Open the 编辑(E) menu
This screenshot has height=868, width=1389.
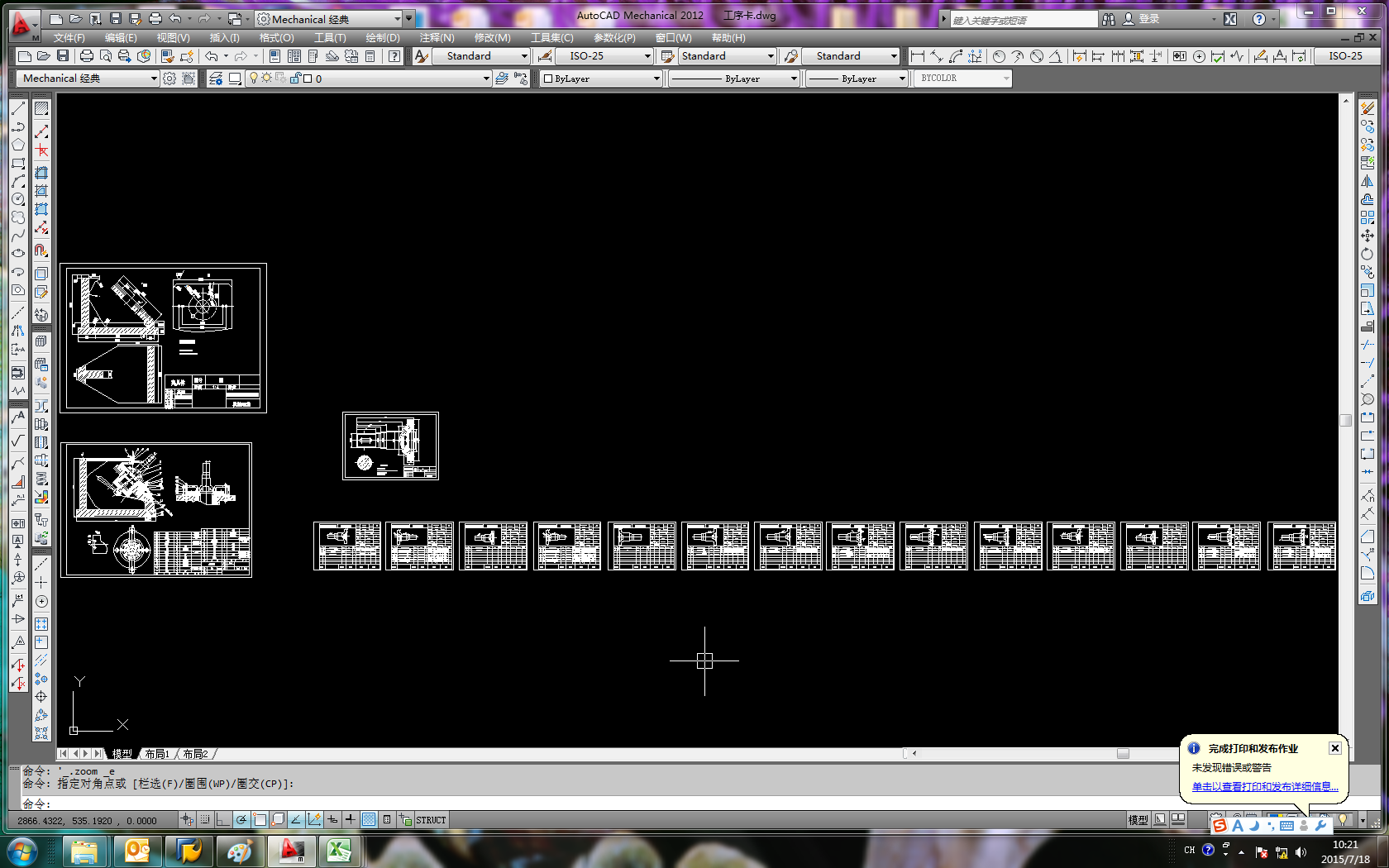121,38
